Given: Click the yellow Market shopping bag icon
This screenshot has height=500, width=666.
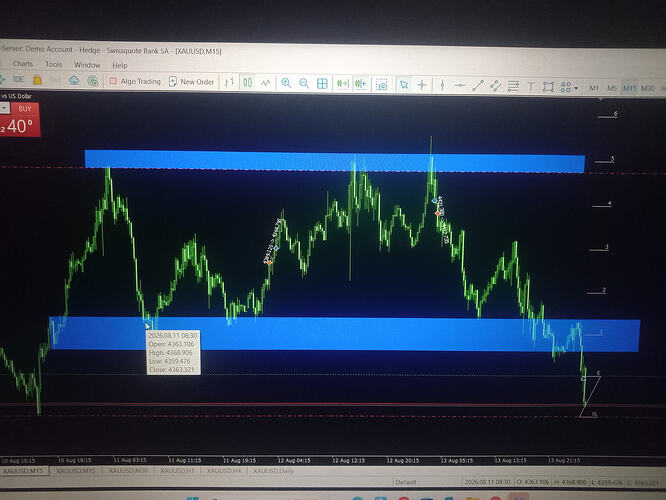Looking at the screenshot, I should click(x=37, y=79).
